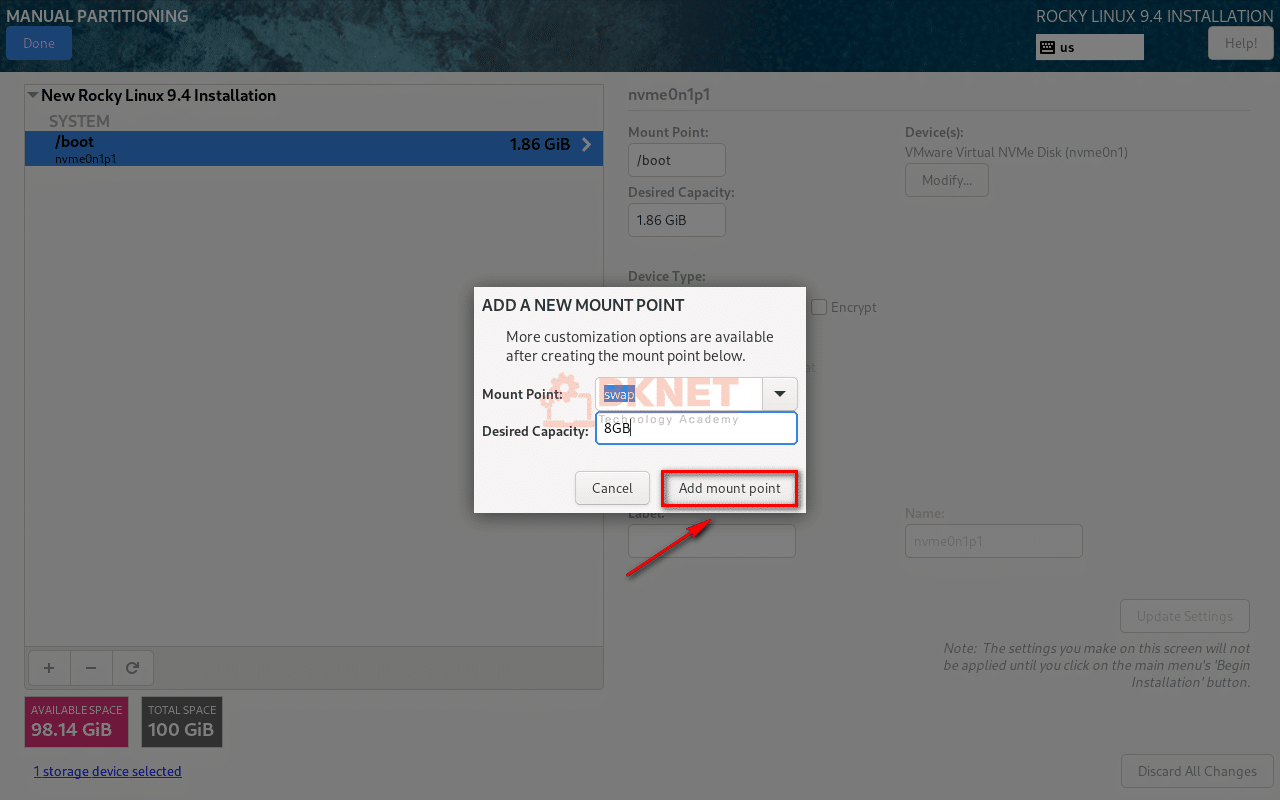Viewport: 1280px width, 800px height.
Task: Collapse the New Rocky Linux 9.4 Installation tree
Action: 33,96
